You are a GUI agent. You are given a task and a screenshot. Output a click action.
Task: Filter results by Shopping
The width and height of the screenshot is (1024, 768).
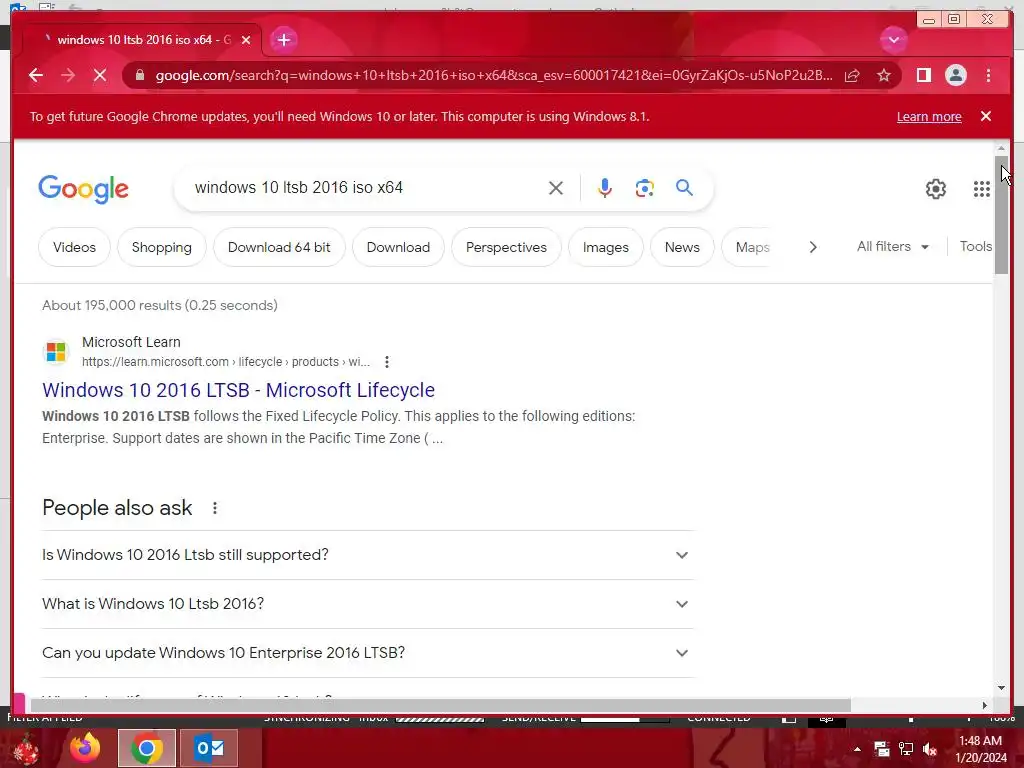[x=162, y=247]
